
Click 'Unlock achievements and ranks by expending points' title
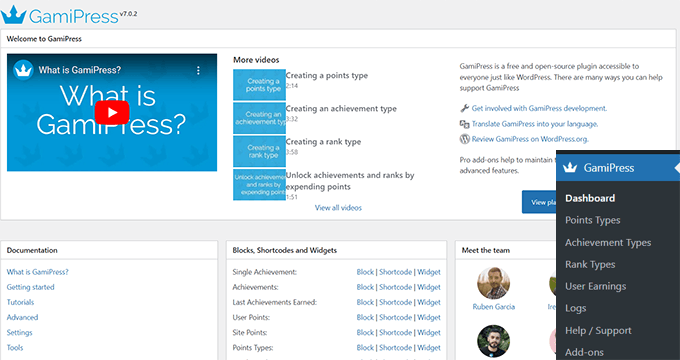[x=350, y=181]
